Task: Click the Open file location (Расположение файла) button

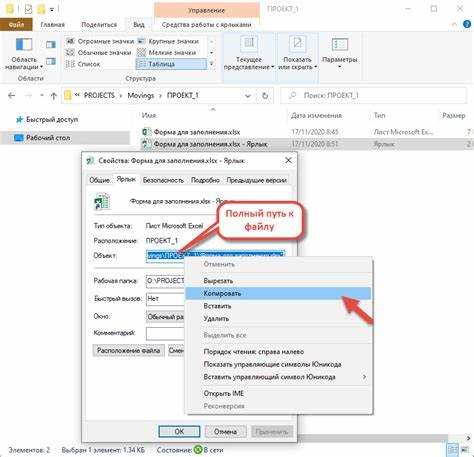Action: [128, 351]
